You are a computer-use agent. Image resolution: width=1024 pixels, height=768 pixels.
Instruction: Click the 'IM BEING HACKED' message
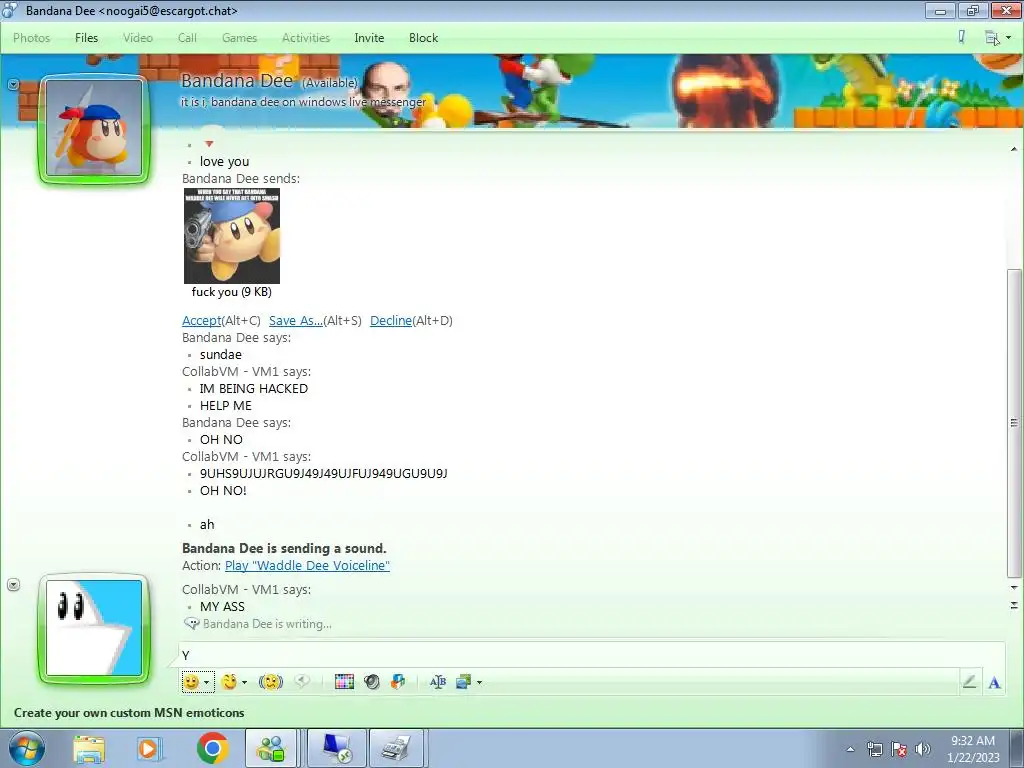pyautogui.click(x=253, y=389)
